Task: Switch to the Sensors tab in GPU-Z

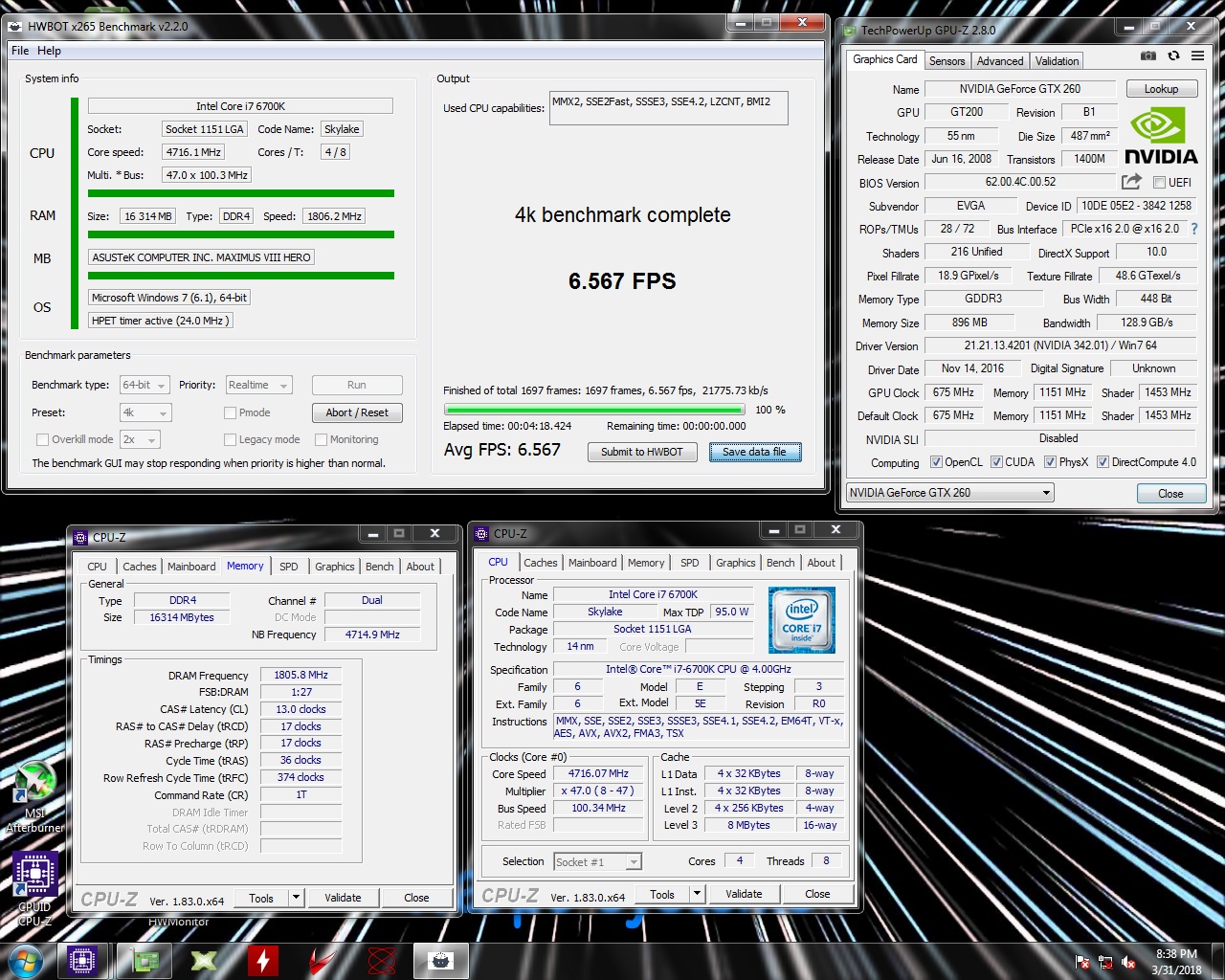Action: click(x=947, y=60)
